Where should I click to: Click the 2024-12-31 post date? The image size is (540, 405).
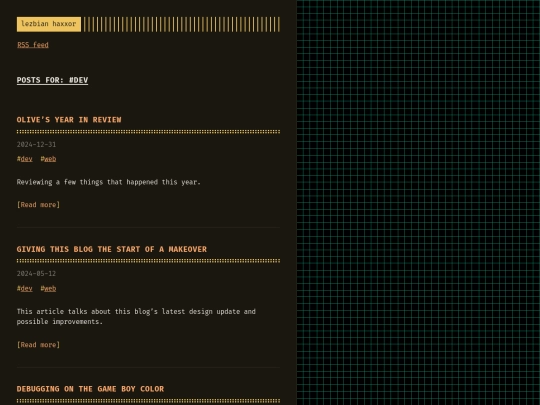(36, 145)
